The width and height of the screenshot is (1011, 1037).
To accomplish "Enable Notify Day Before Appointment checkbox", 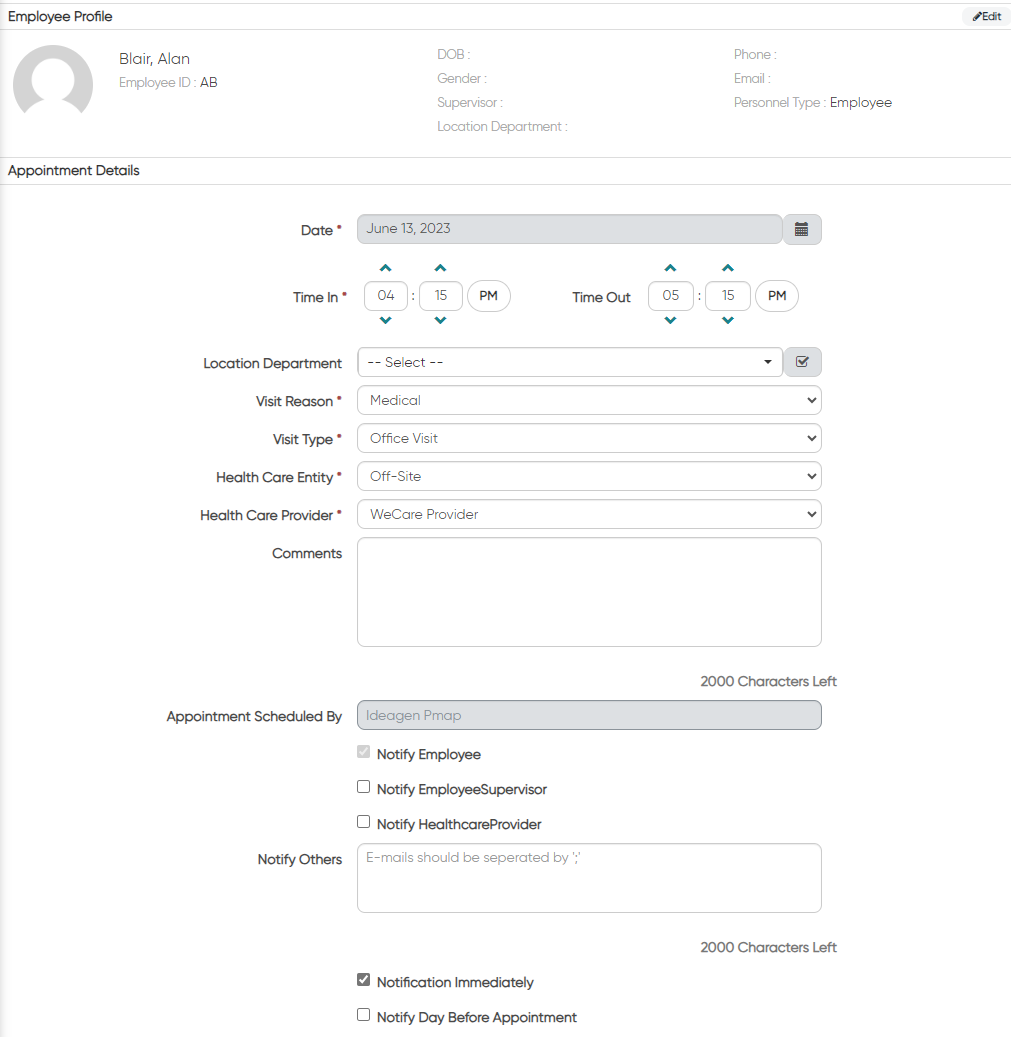I will pos(364,1015).
